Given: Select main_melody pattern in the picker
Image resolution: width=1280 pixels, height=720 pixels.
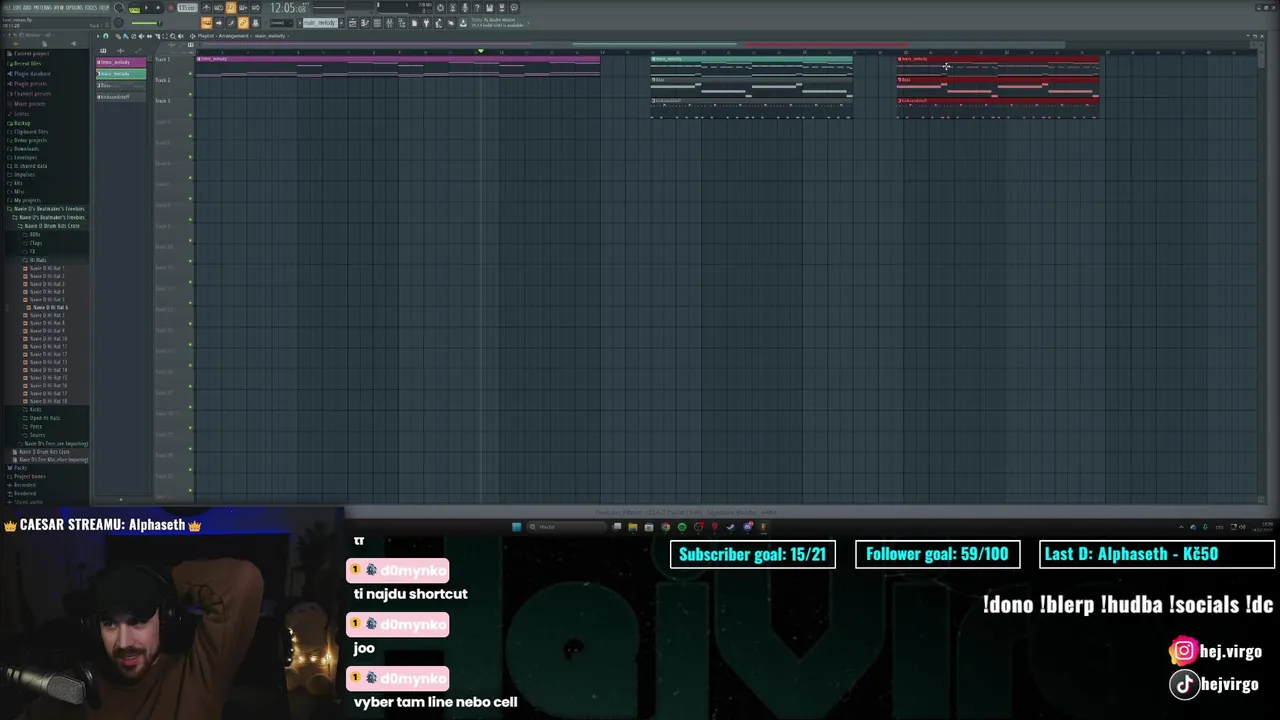Looking at the screenshot, I should click(121, 74).
